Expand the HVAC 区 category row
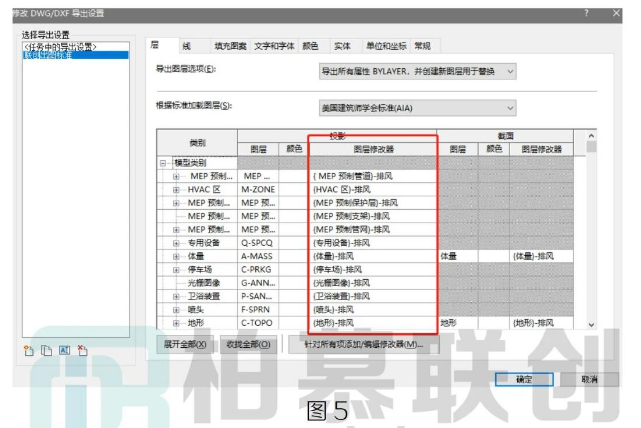This screenshot has height=428, width=641. [176, 190]
